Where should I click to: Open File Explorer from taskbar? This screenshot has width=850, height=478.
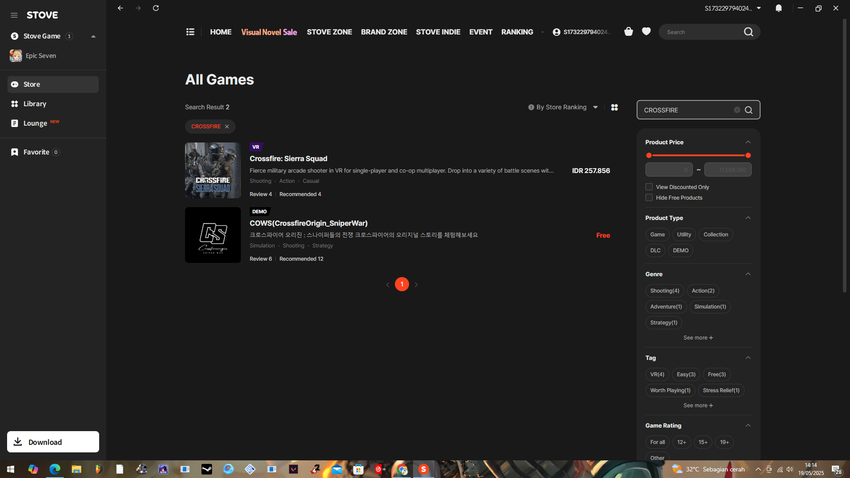point(76,469)
